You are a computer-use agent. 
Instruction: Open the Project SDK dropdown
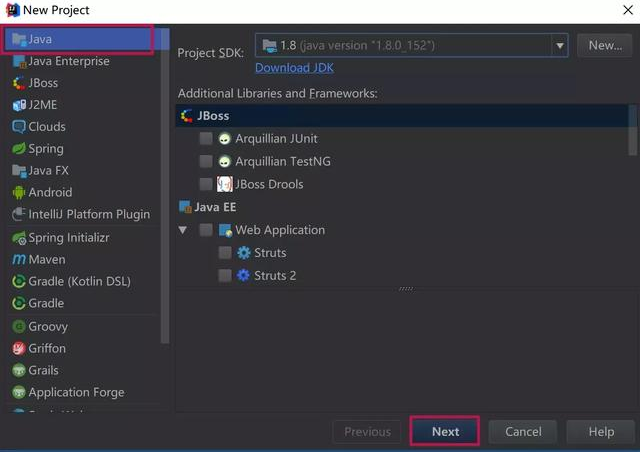[x=559, y=45]
